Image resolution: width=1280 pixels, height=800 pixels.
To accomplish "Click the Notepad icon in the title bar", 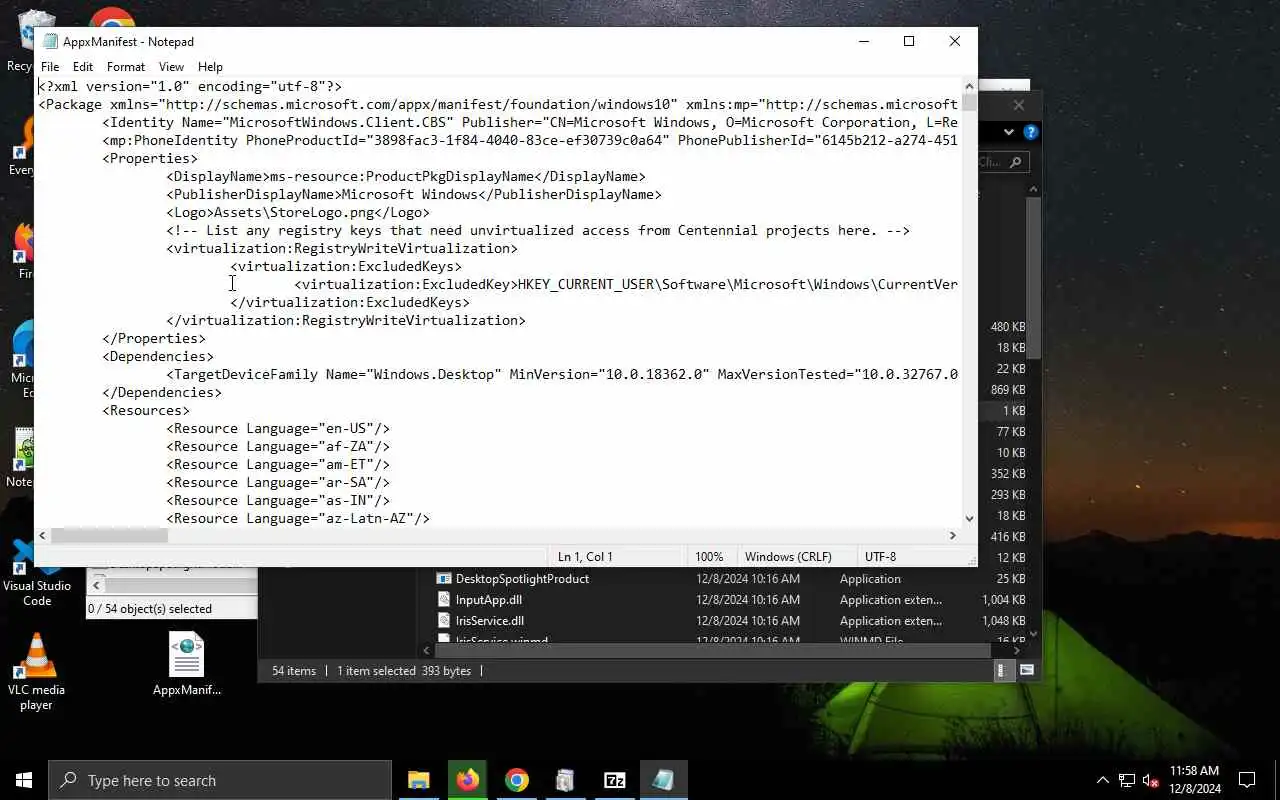I will (x=50, y=41).
